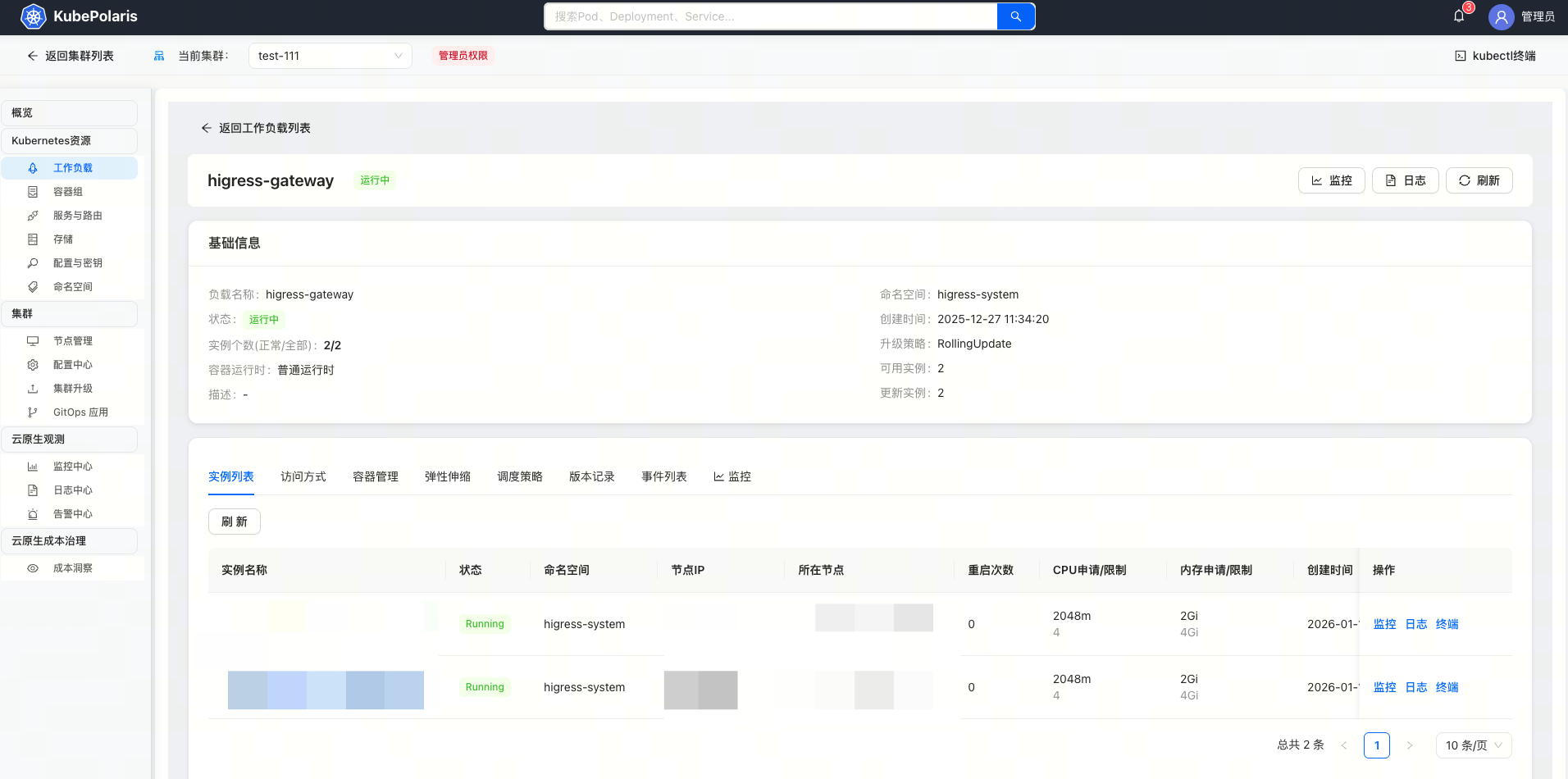
Task: Expand the current cluster test-111 dropdown
Action: click(x=330, y=56)
